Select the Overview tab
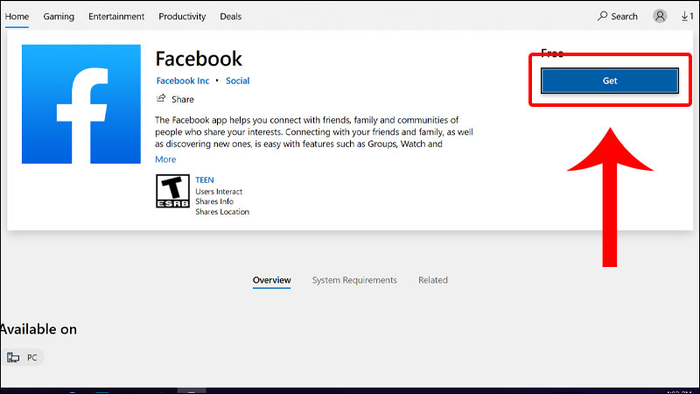 271,280
